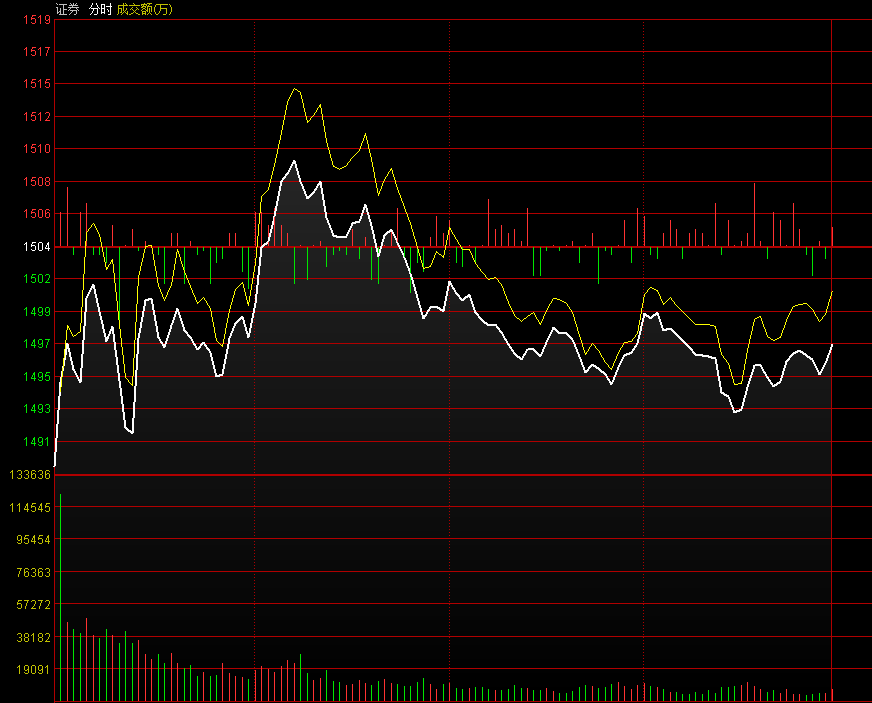Click the 1493 price axis label

pyautogui.click(x=37, y=409)
